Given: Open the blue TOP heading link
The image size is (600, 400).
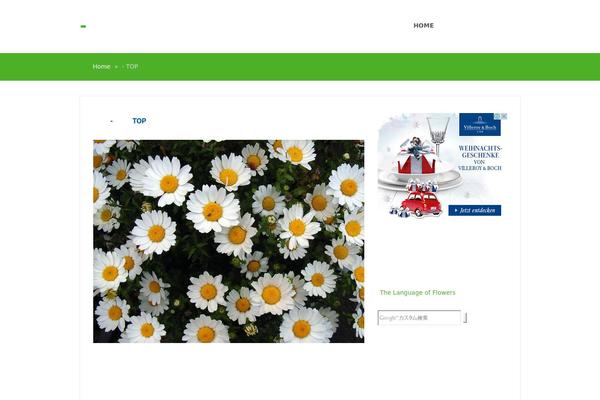Looking at the screenshot, I should tap(139, 121).
